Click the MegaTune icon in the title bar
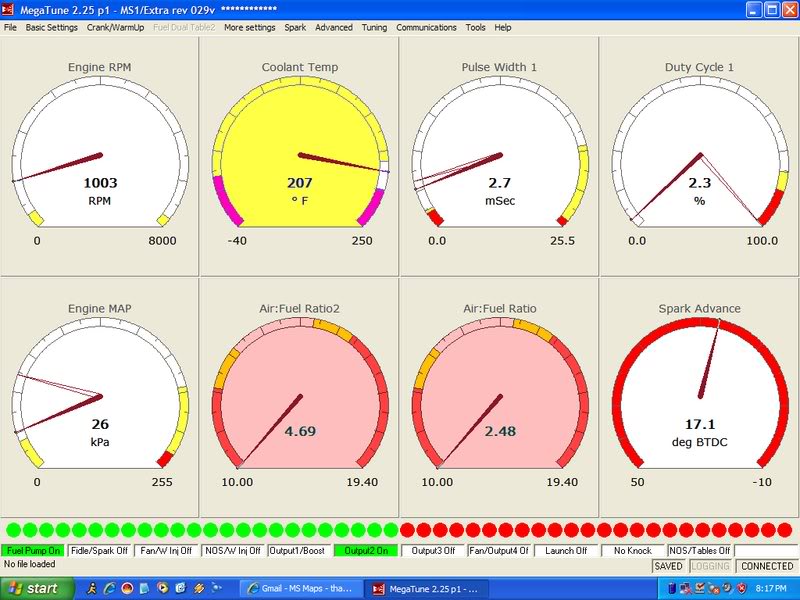This screenshot has height=600, width=800. (8, 10)
